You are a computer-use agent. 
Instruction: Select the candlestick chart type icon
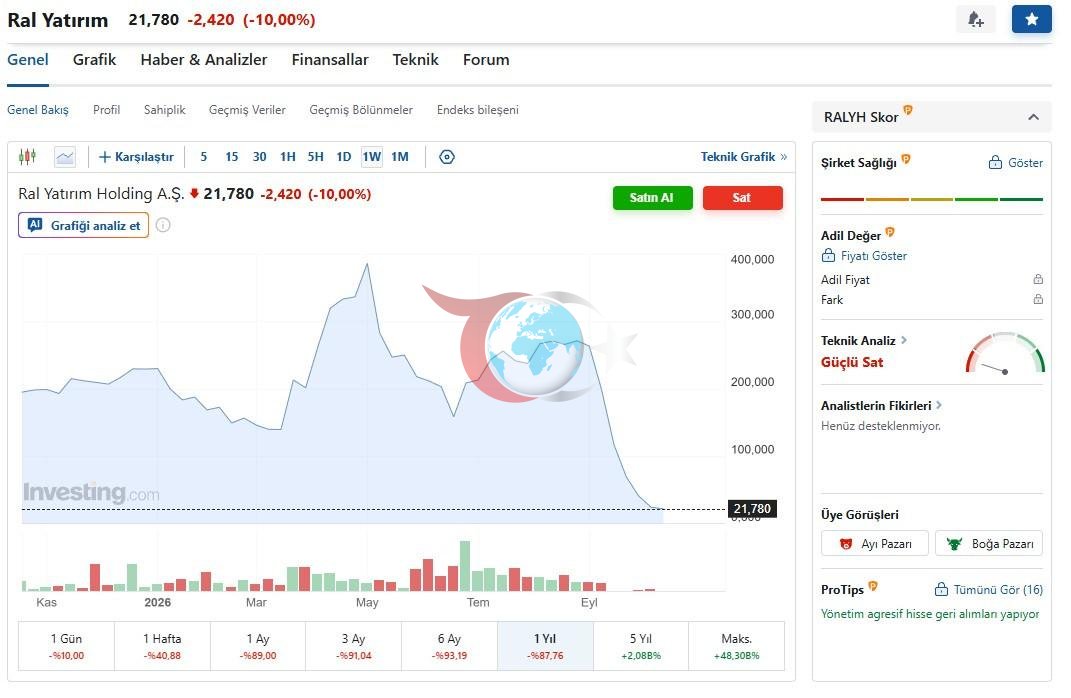click(27, 157)
